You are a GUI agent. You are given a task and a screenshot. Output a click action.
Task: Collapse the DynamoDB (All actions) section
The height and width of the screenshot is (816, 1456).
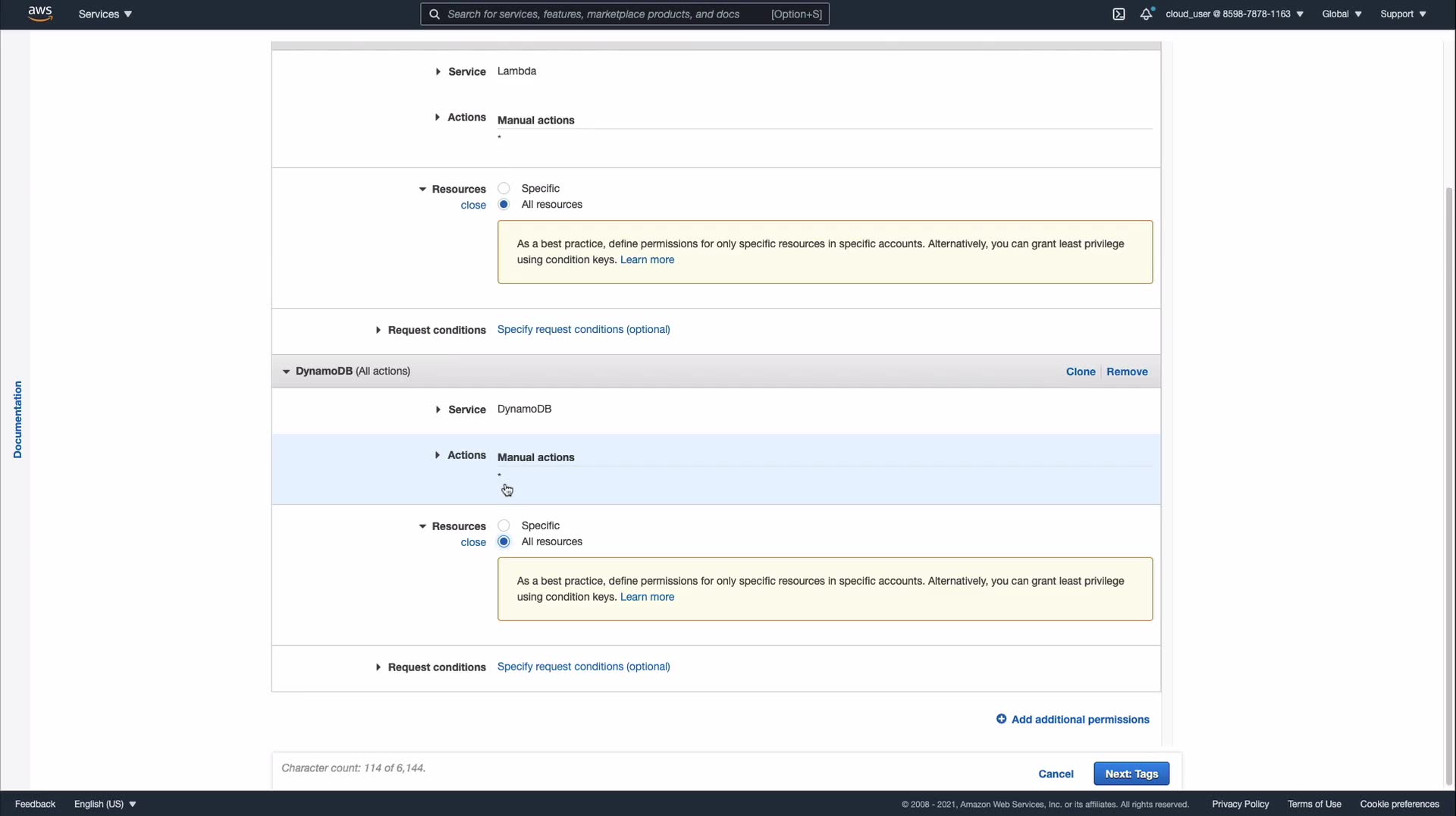(x=286, y=372)
